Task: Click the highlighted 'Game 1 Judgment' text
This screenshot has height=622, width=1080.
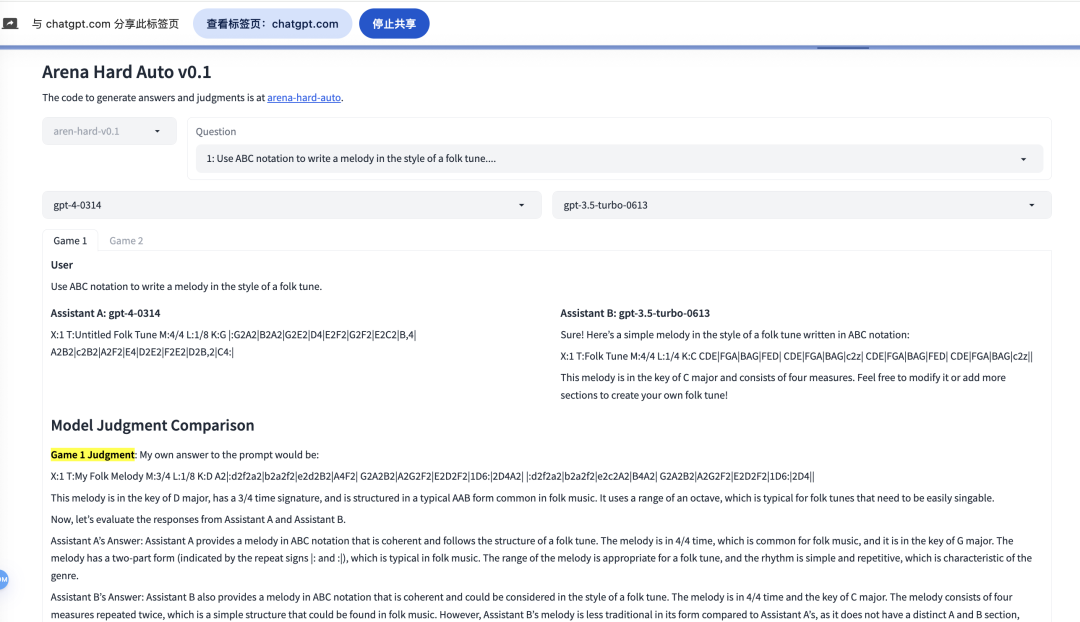Action: (x=92, y=455)
